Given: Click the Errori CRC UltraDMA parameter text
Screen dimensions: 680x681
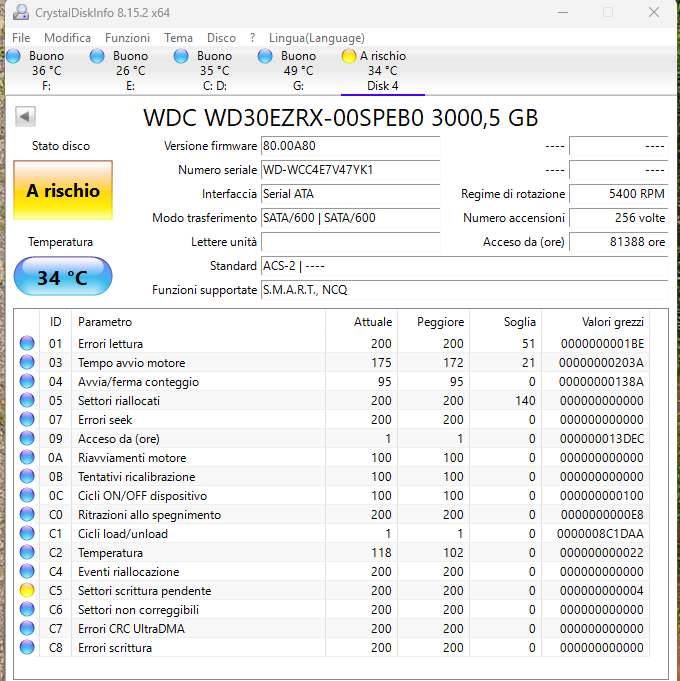Looking at the screenshot, I should coord(131,628).
